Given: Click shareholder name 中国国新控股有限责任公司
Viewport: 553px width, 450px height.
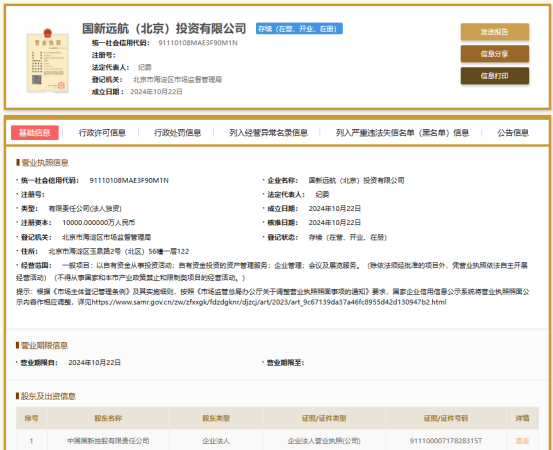Looking at the screenshot, I should [108, 441].
